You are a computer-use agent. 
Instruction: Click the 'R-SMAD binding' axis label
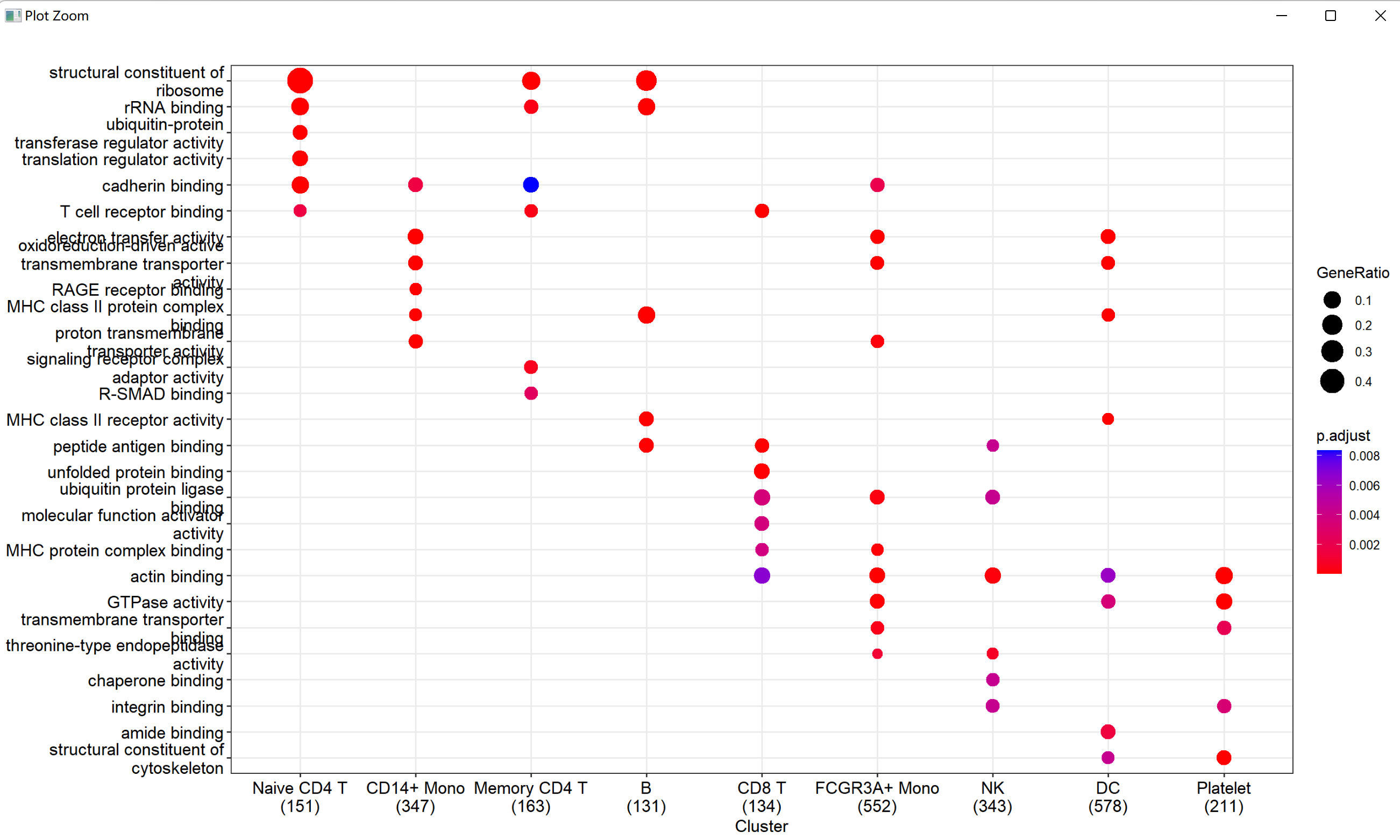click(x=161, y=394)
